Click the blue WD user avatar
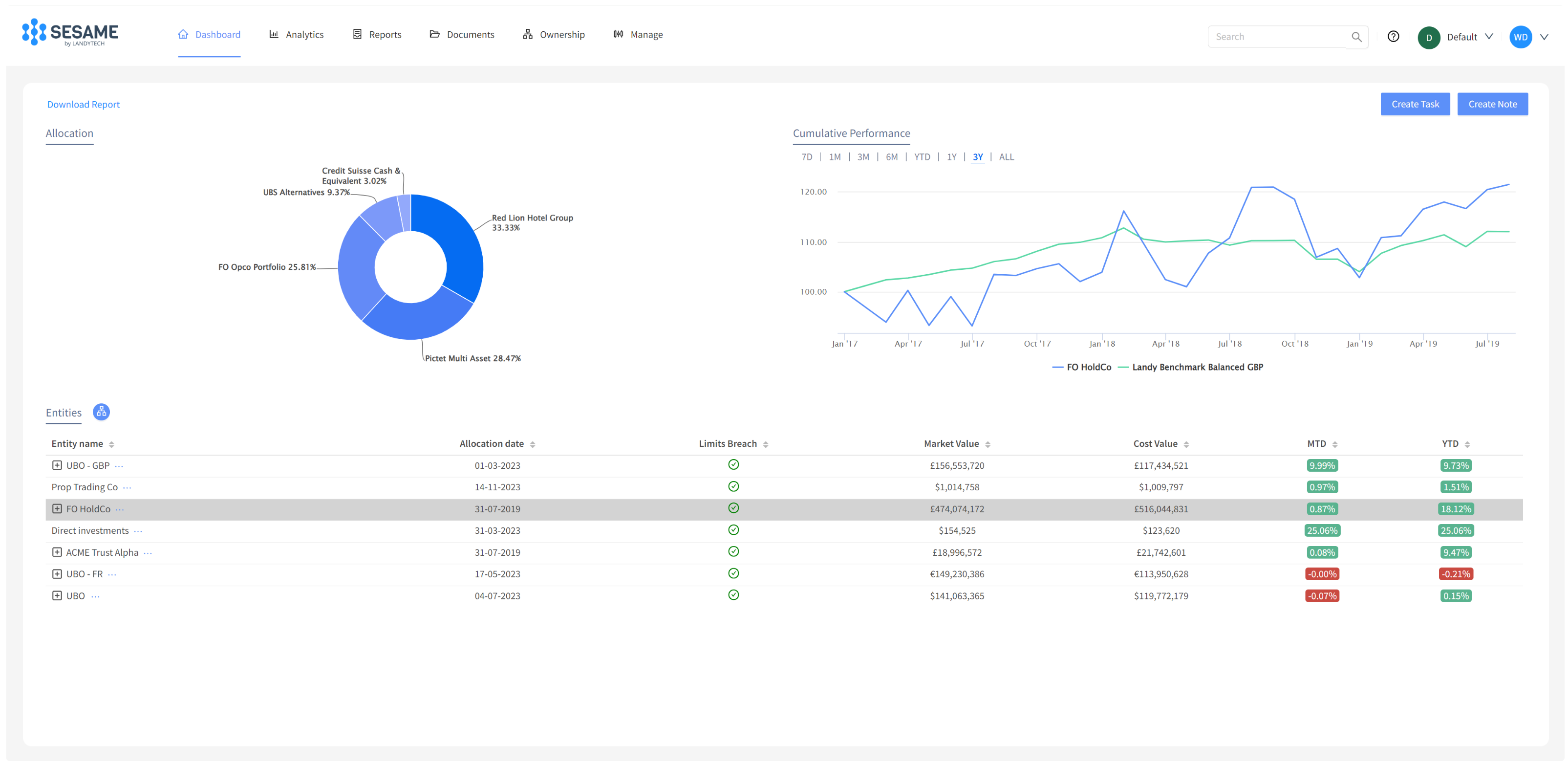1568x766 pixels. point(1521,37)
